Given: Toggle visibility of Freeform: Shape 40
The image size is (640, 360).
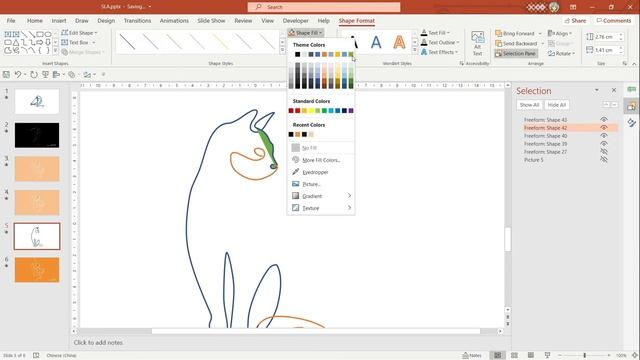Looking at the screenshot, I should click(x=604, y=136).
